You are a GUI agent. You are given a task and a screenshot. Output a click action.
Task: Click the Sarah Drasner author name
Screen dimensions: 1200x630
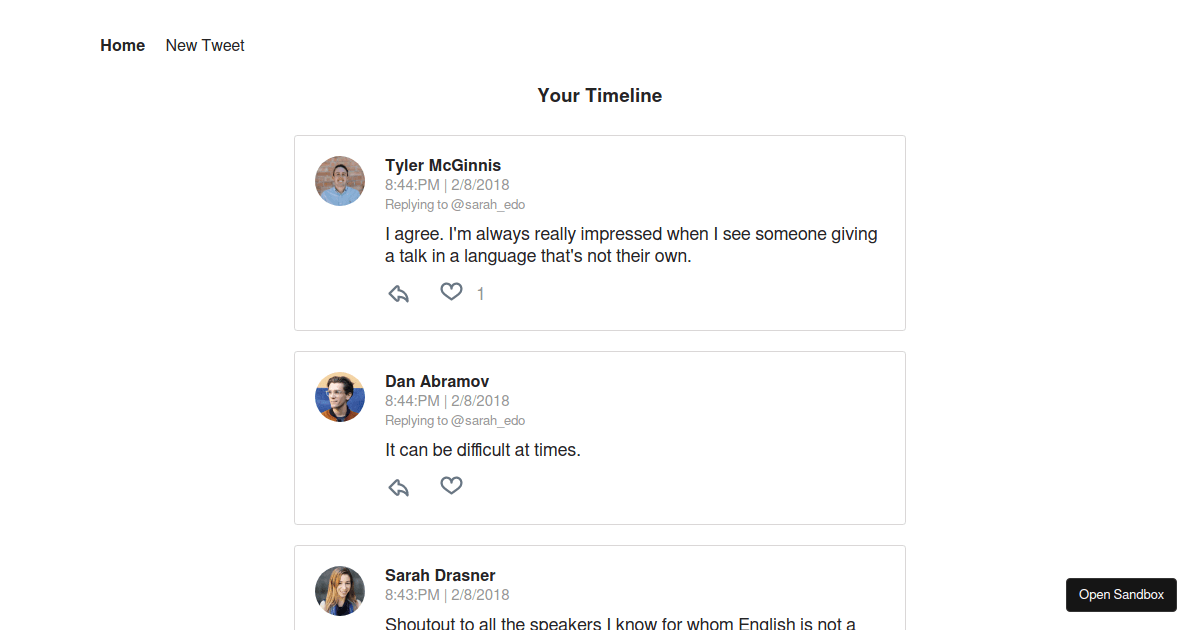[x=440, y=576]
